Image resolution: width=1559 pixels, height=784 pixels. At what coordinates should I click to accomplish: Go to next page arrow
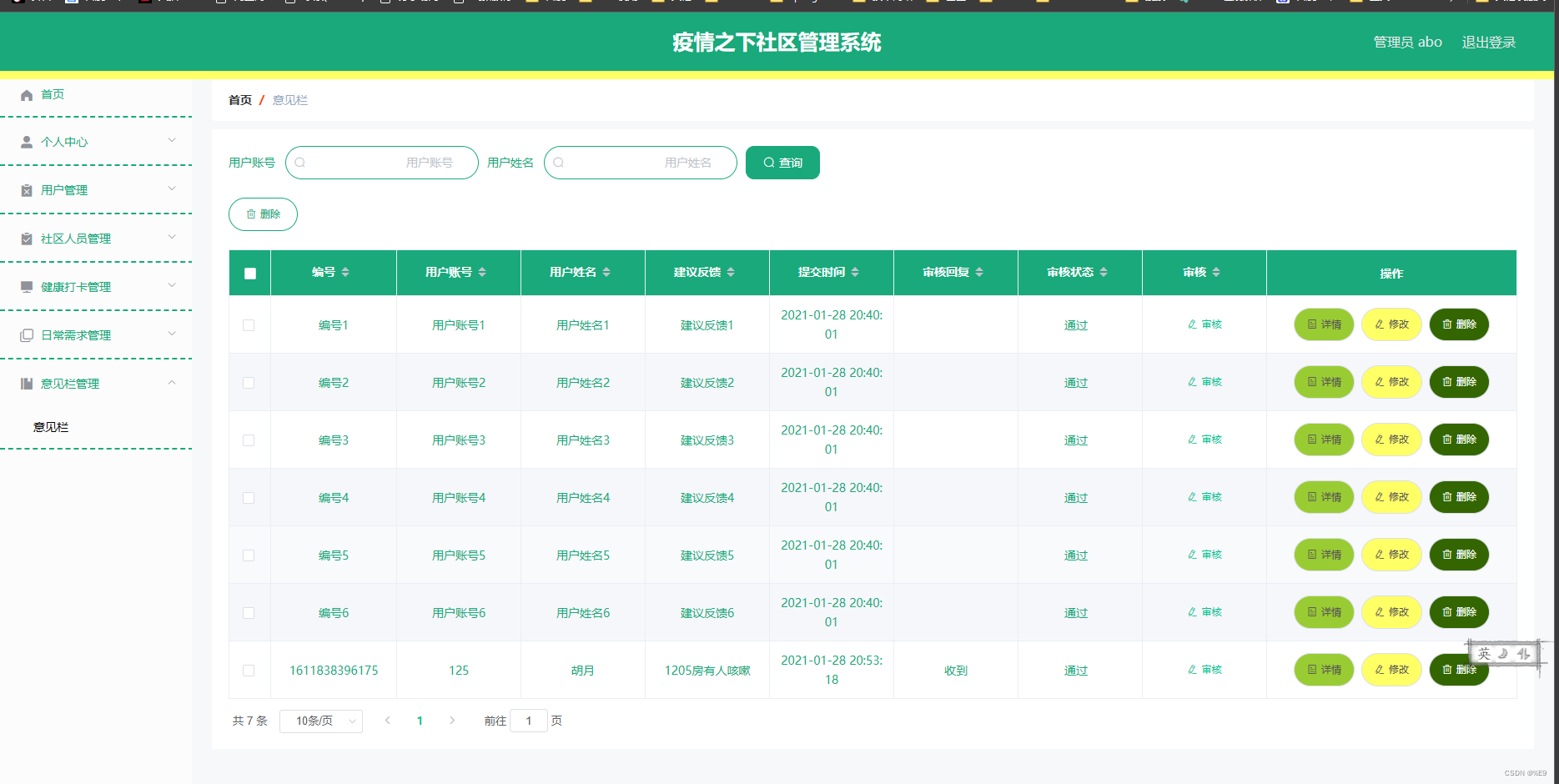452,721
